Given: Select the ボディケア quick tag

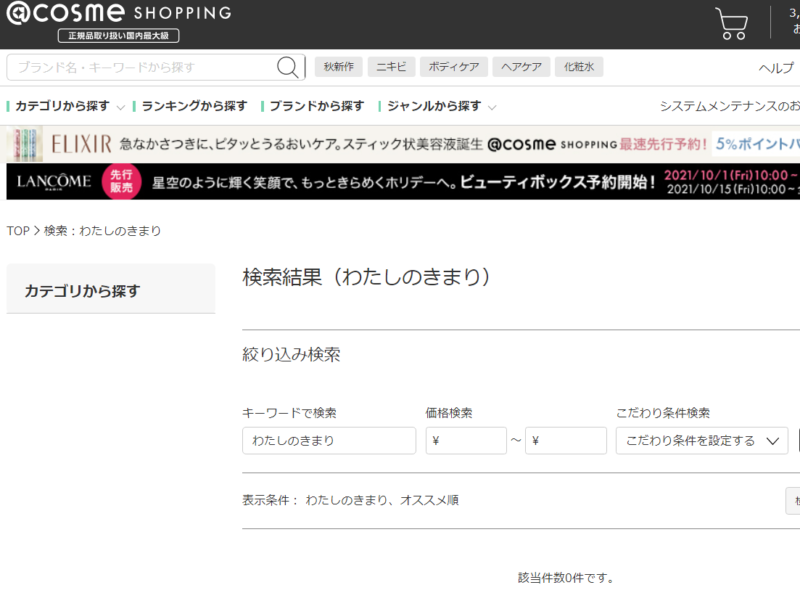Looking at the screenshot, I should tap(454, 67).
